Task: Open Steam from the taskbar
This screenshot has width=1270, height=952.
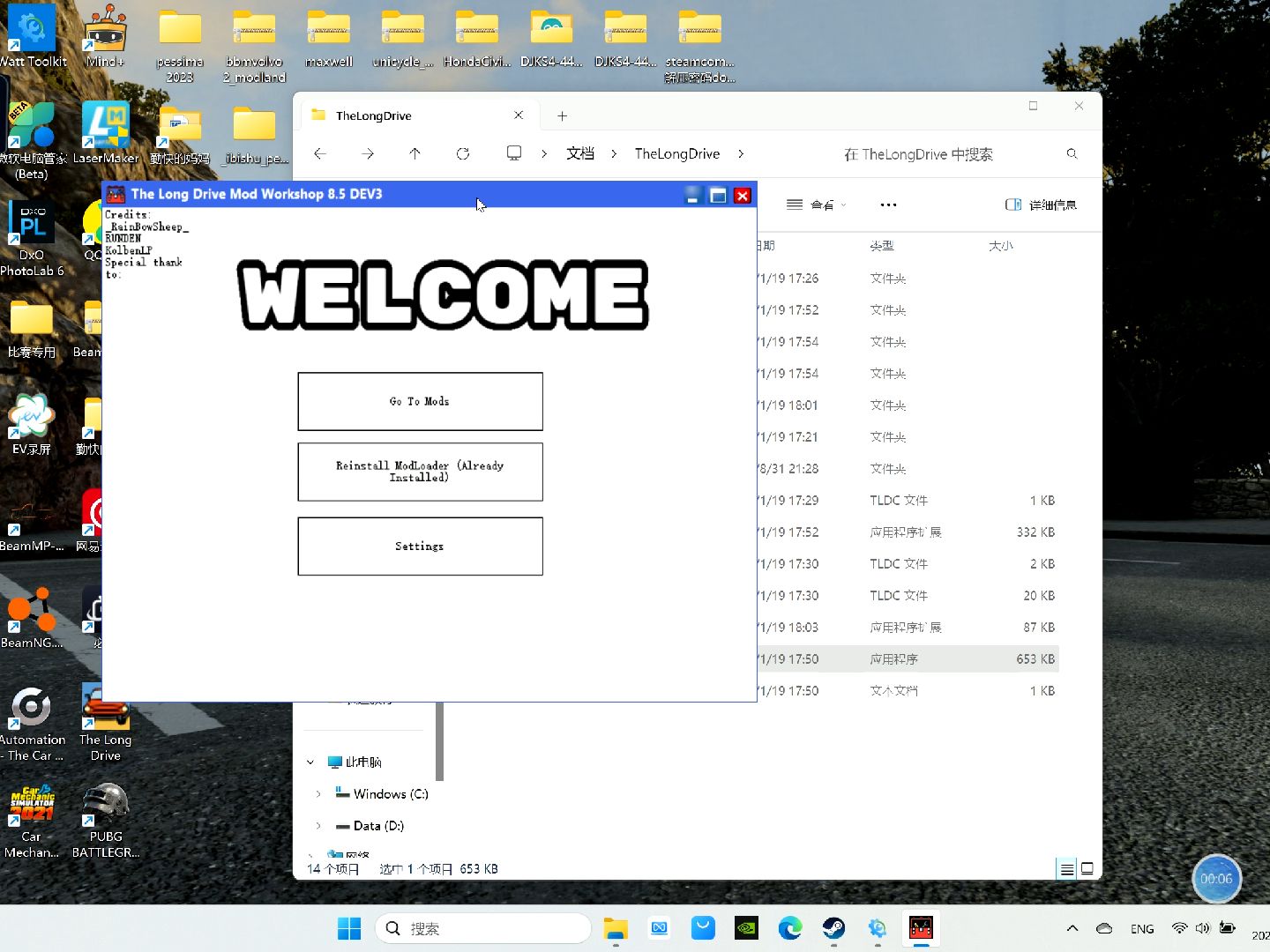Action: coord(833,928)
